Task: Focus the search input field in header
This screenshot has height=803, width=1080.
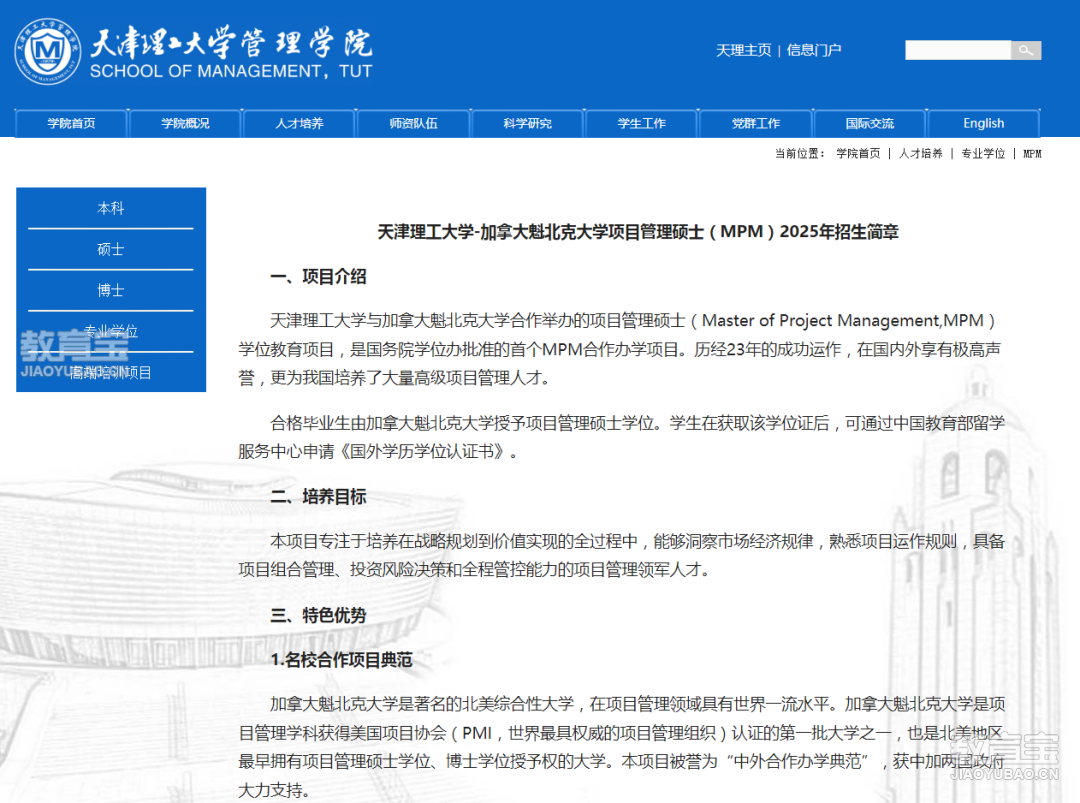Action: [957, 50]
